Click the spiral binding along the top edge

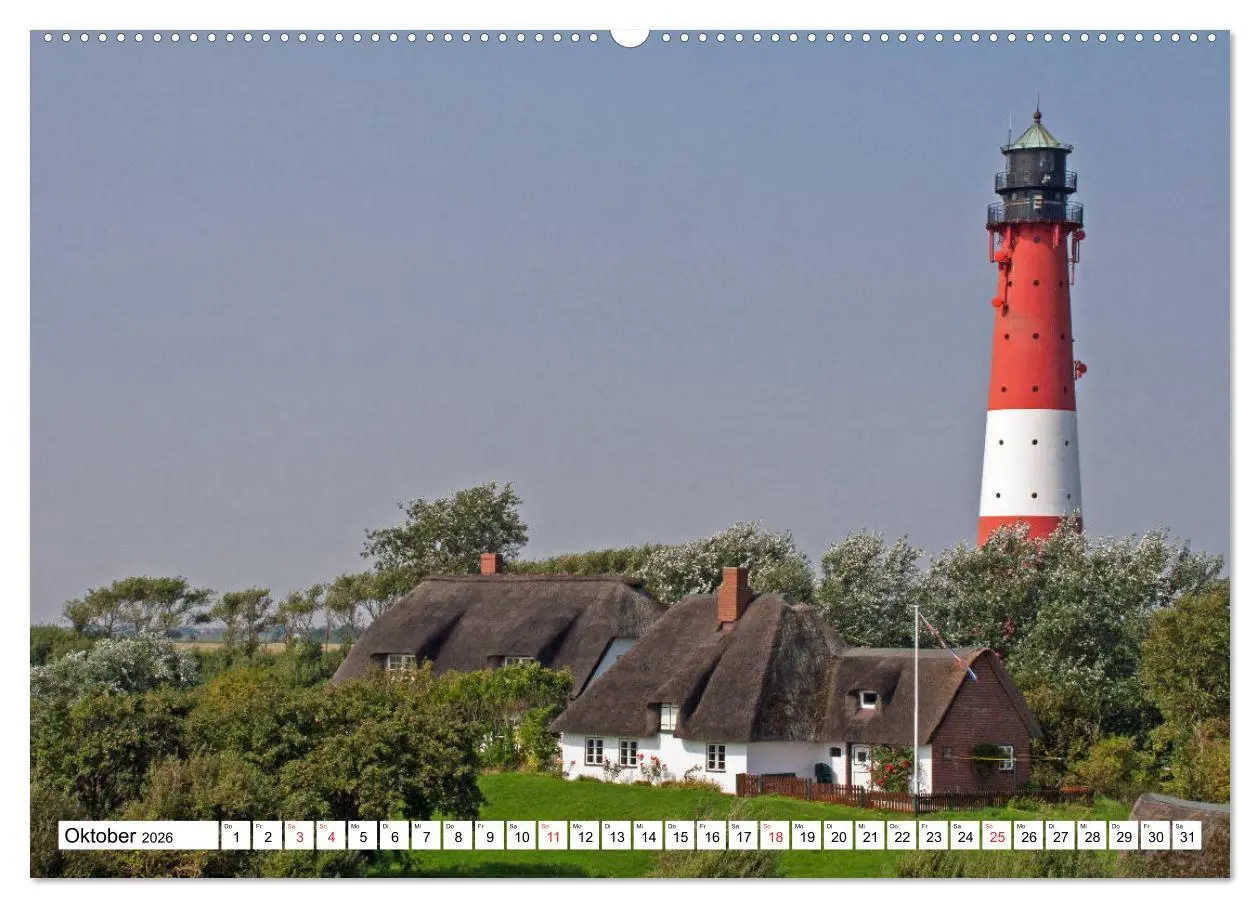point(400,35)
